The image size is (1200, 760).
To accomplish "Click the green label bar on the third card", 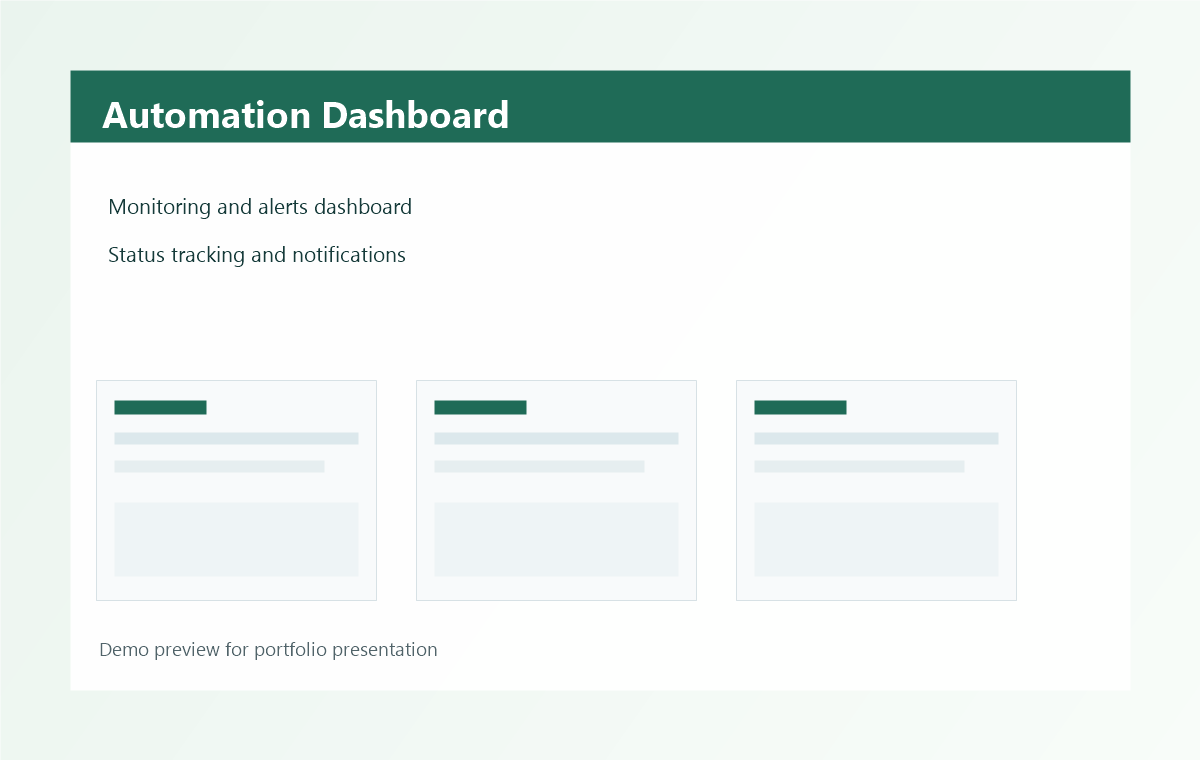I will [800, 407].
